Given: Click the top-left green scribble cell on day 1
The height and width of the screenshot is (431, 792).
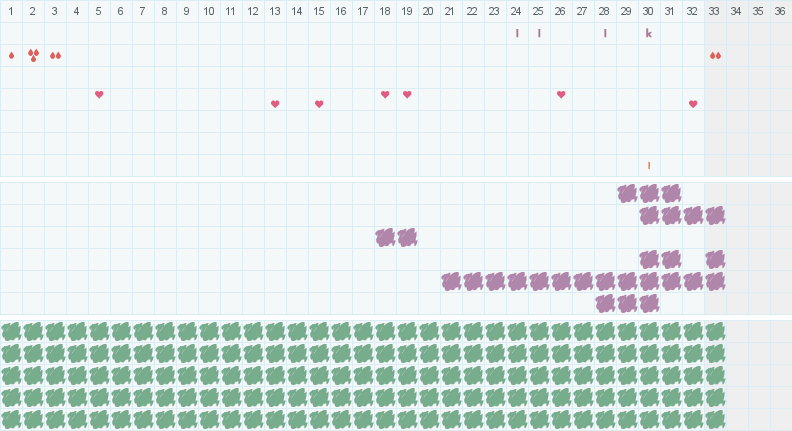Looking at the screenshot, I should 11,331.
